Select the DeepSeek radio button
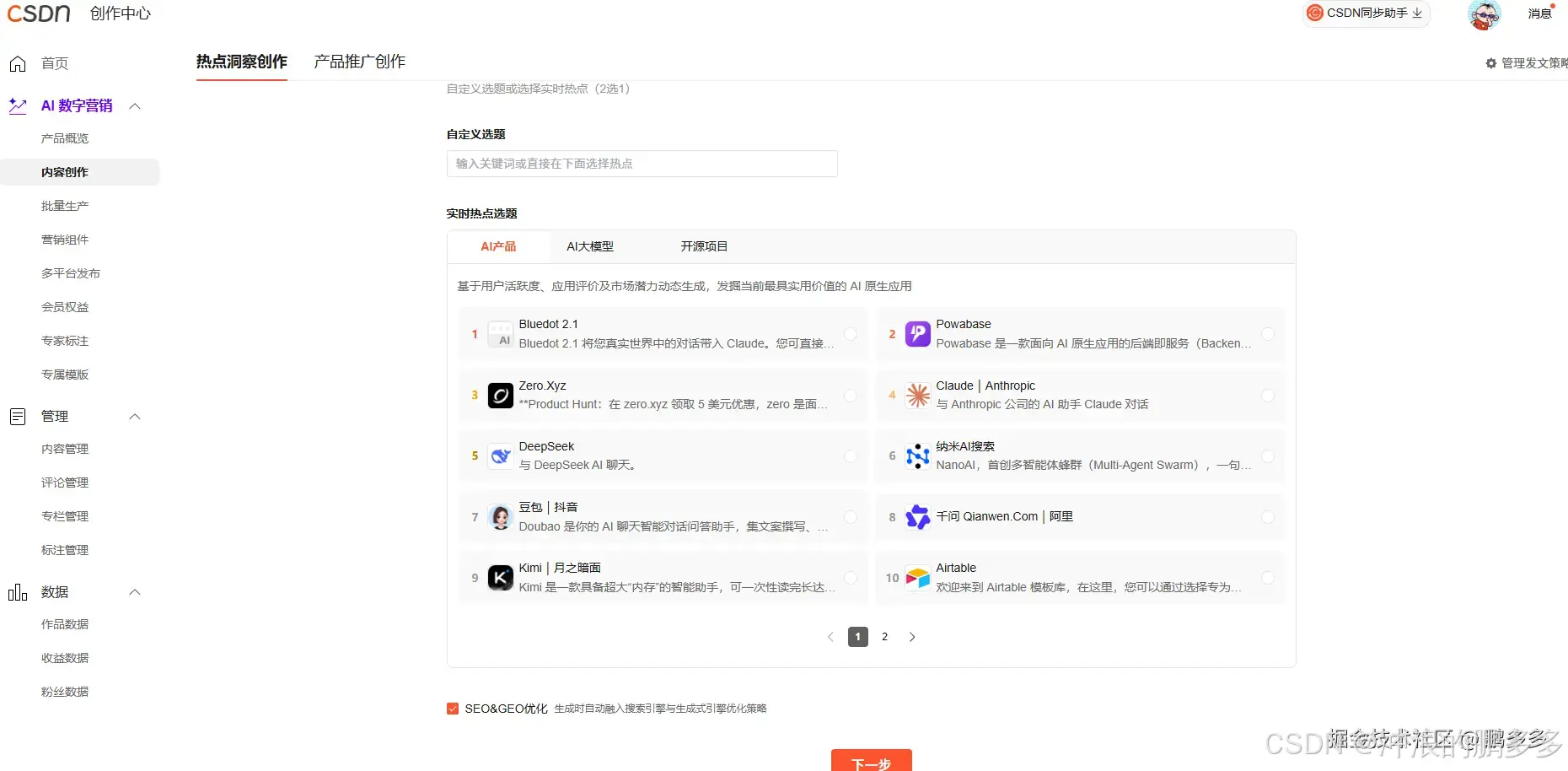The height and width of the screenshot is (771, 1568). [x=851, y=456]
